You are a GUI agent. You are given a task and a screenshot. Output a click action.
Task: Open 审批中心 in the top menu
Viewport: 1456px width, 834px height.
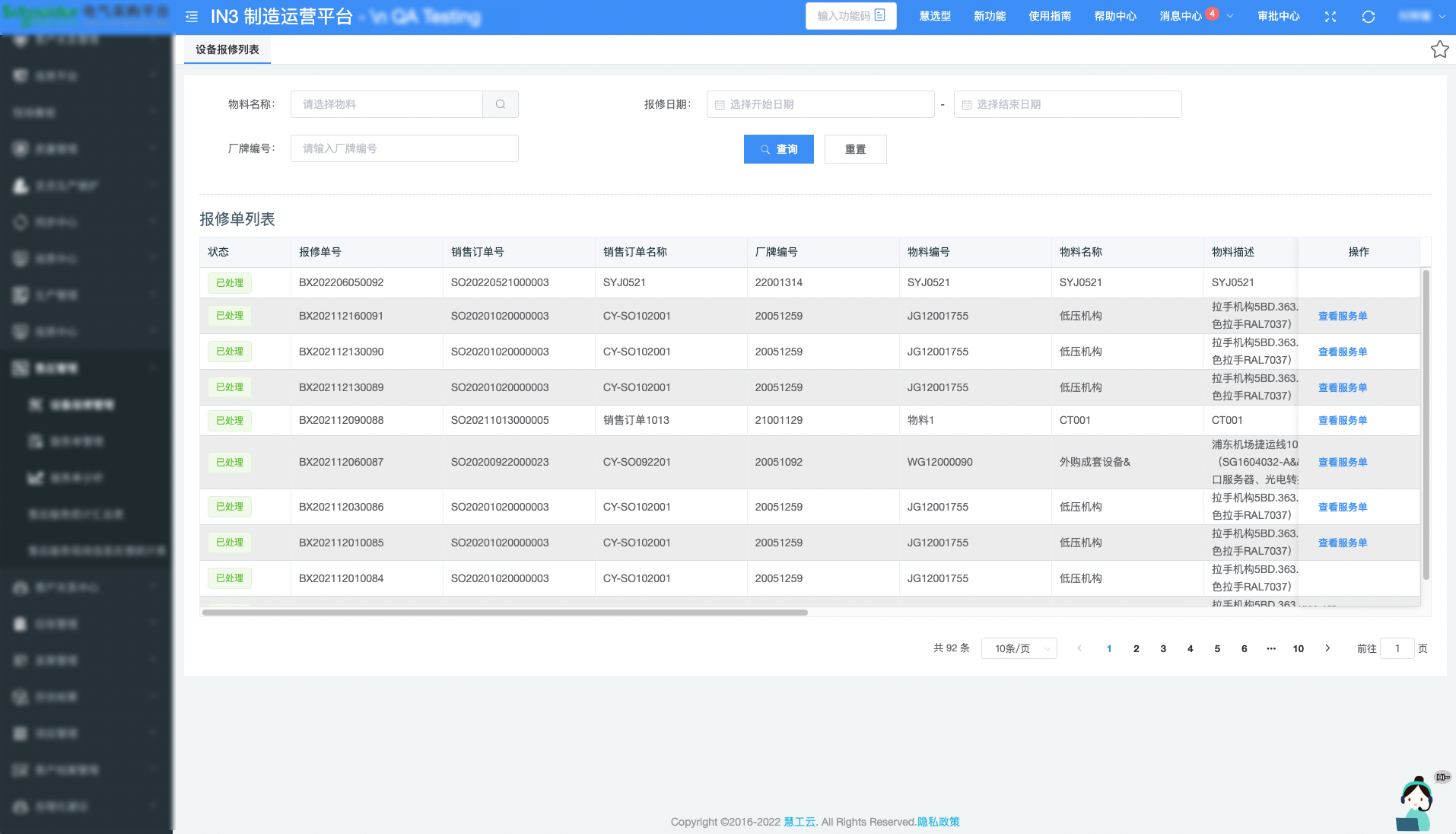1279,16
